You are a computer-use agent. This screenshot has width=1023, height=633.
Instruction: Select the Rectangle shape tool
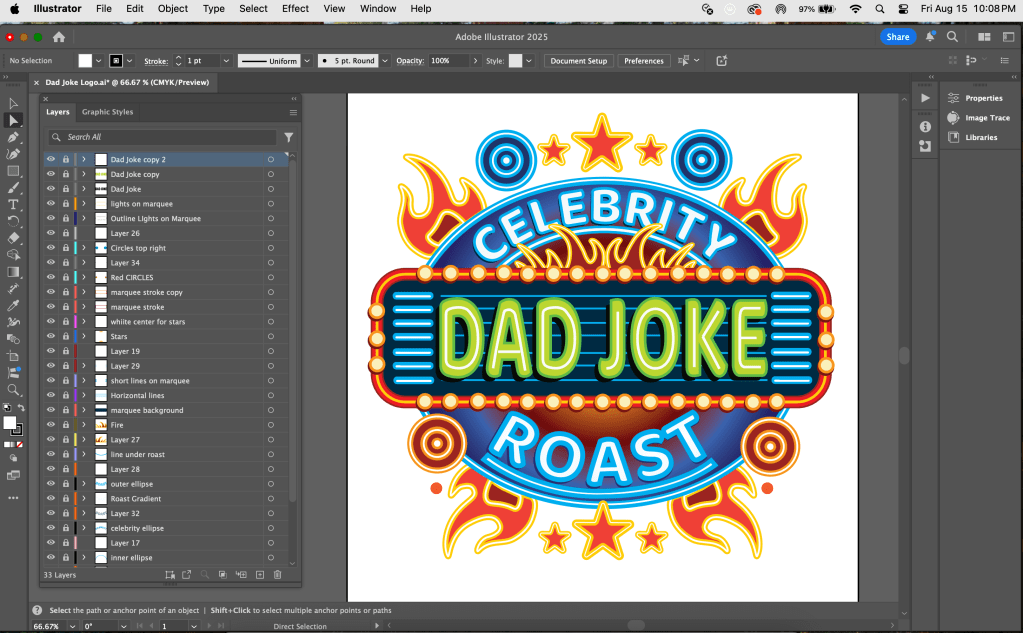tap(14, 171)
